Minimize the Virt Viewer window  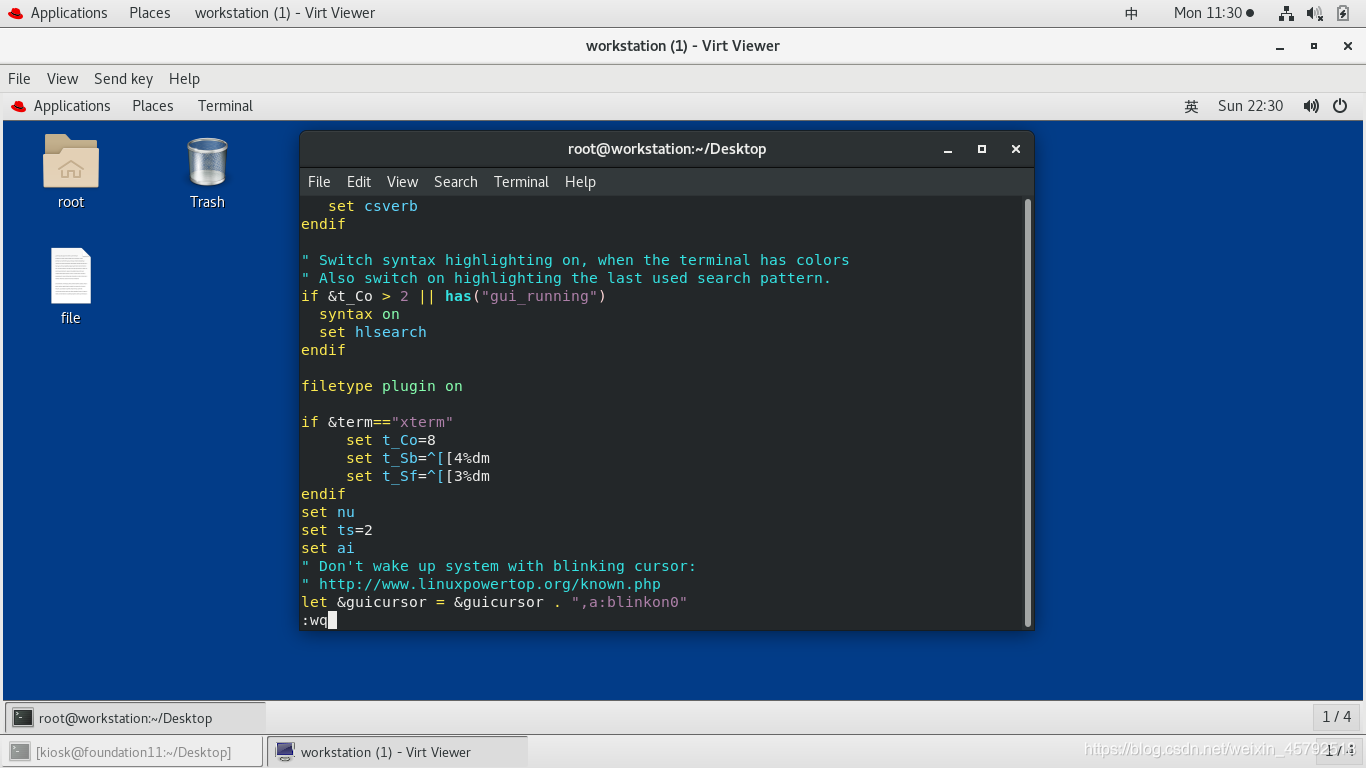tap(1280, 46)
